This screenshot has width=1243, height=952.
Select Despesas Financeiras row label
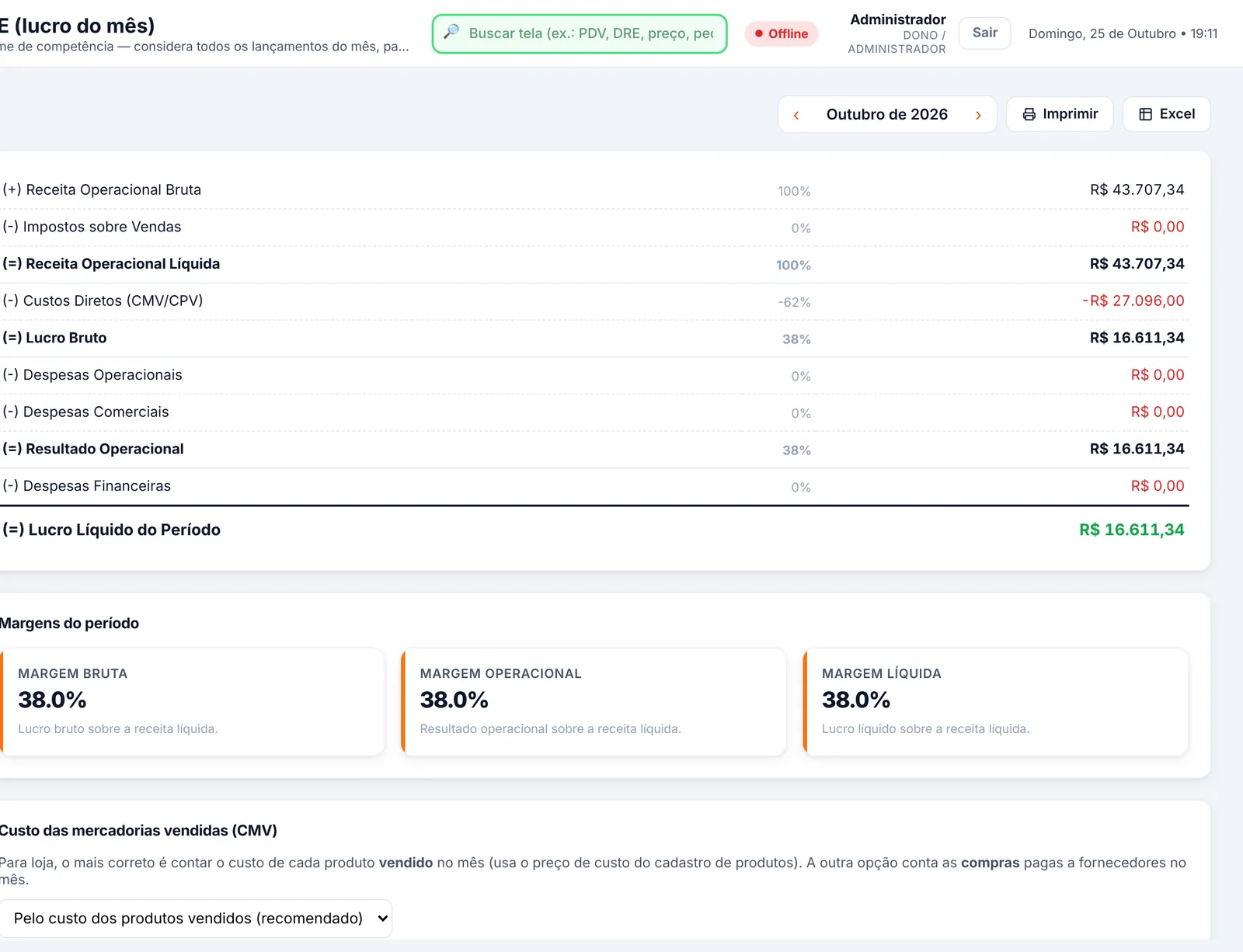[x=87, y=486]
